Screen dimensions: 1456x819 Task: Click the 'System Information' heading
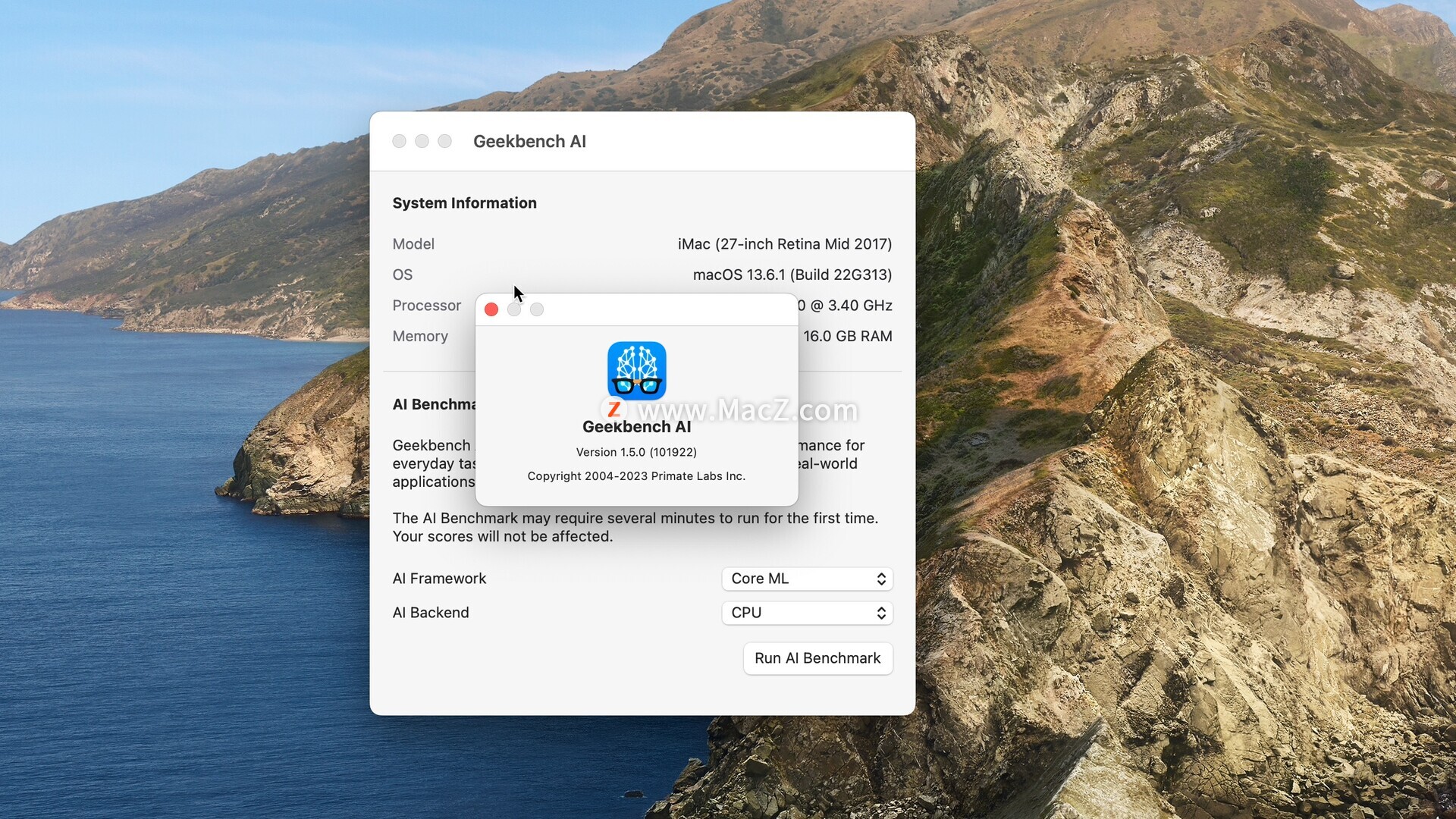coord(464,203)
